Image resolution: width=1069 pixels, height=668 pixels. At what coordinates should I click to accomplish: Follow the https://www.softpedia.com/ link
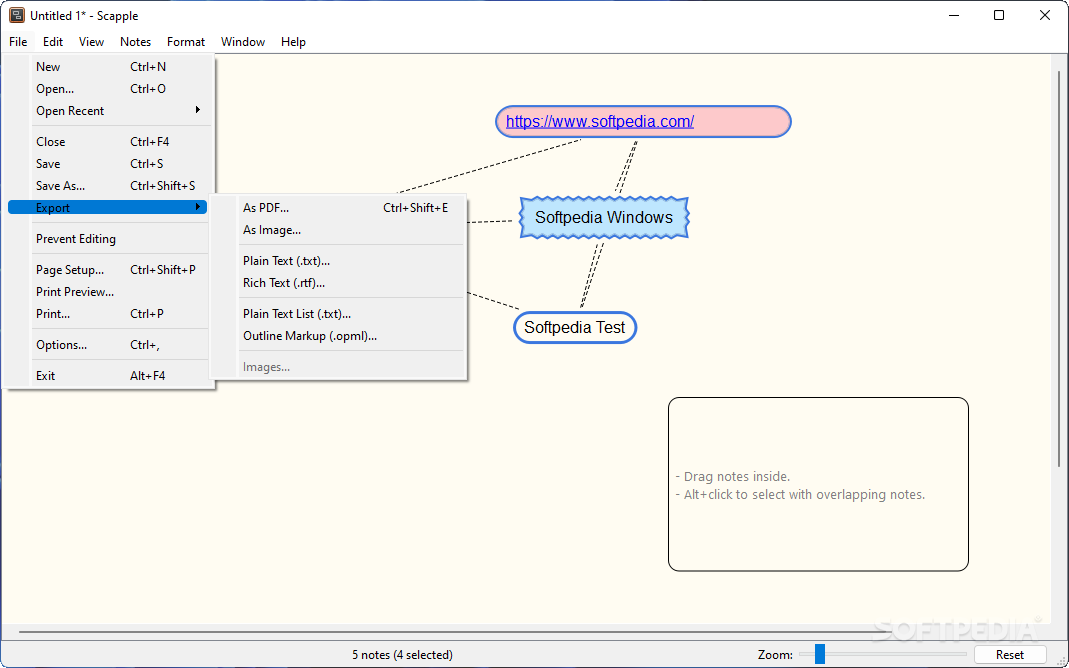click(x=600, y=122)
